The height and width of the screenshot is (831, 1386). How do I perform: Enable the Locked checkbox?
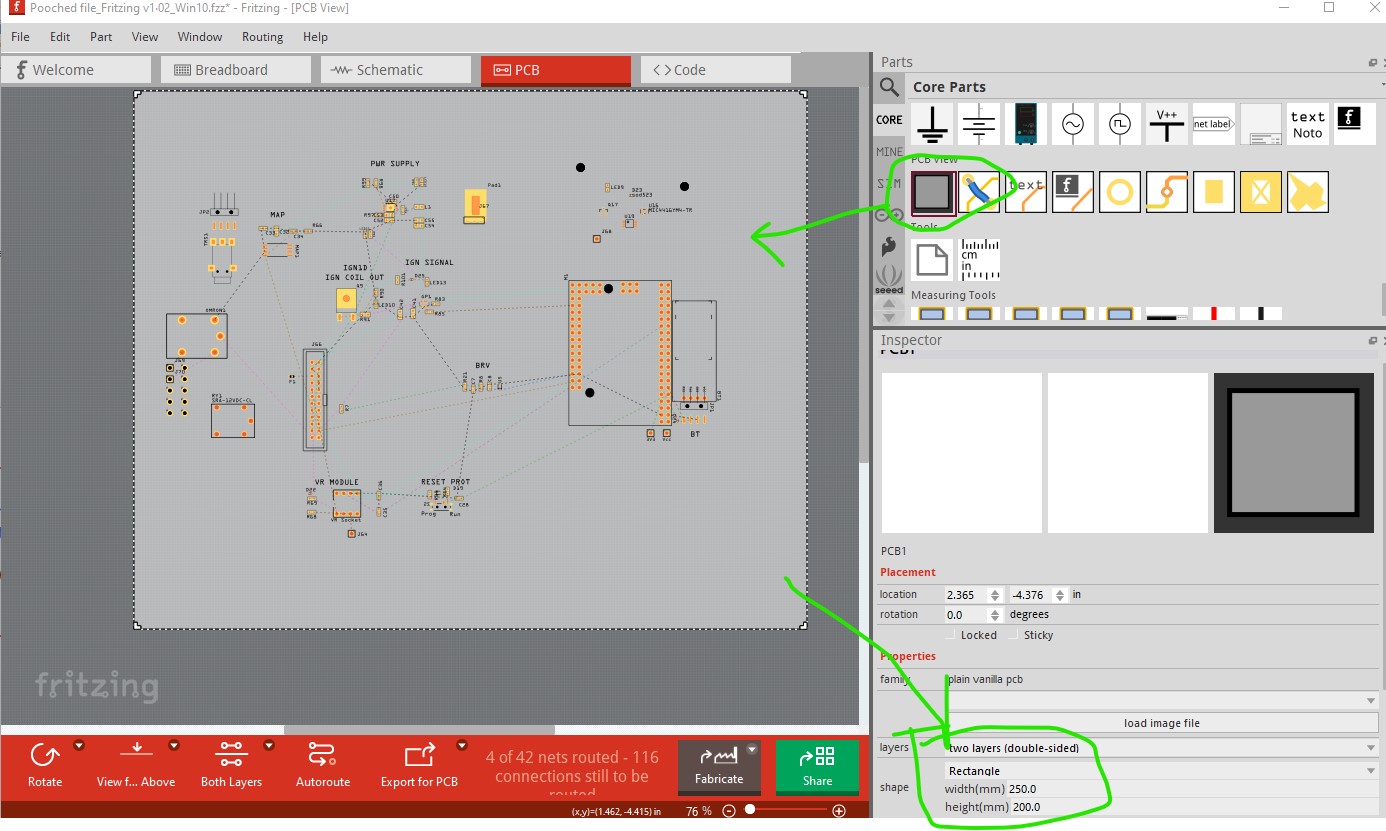951,635
